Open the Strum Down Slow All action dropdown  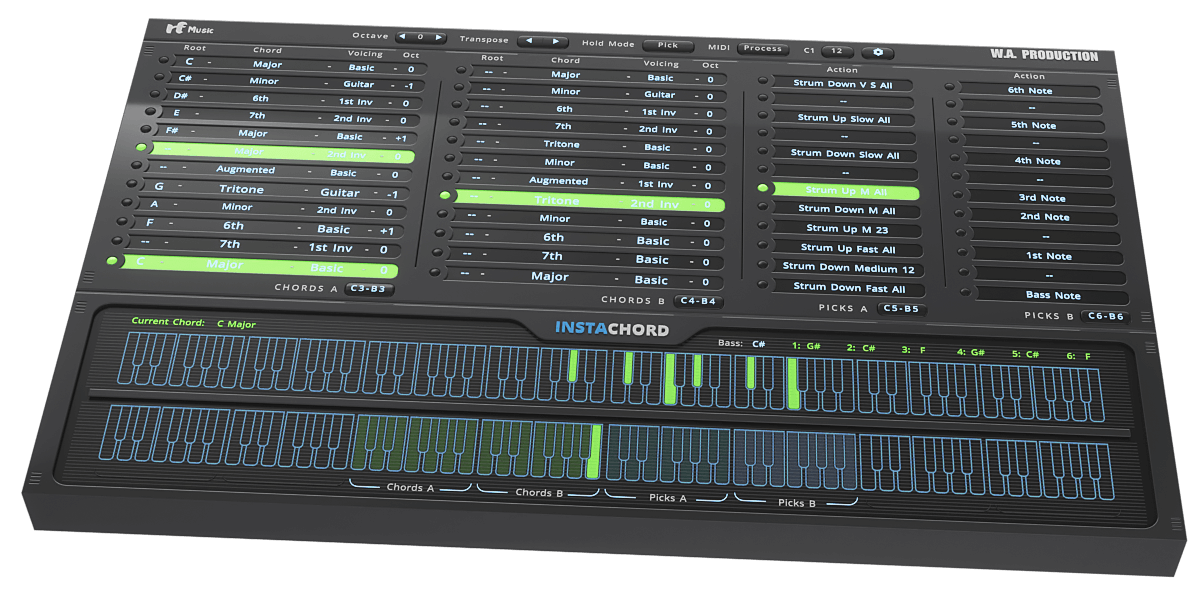pos(845,155)
